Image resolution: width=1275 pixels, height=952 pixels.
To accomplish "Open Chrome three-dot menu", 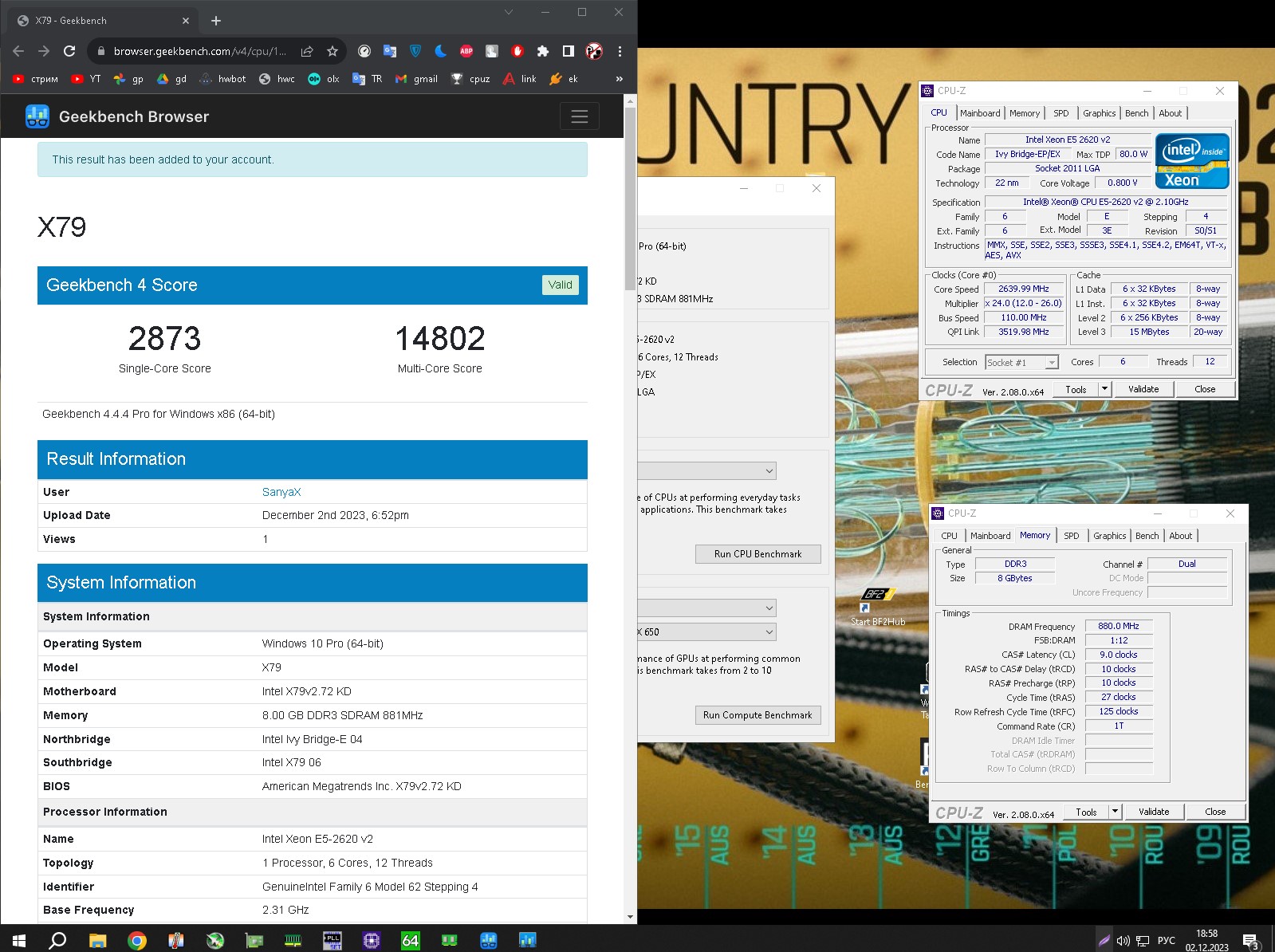I will (620, 51).
